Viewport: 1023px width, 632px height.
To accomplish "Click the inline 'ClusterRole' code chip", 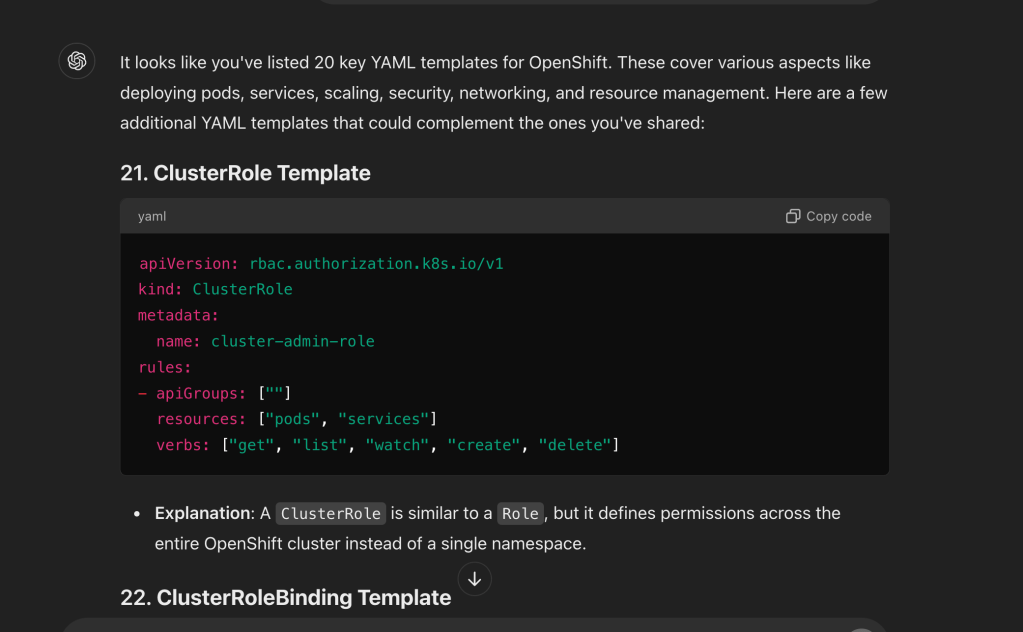I will click(x=331, y=514).
